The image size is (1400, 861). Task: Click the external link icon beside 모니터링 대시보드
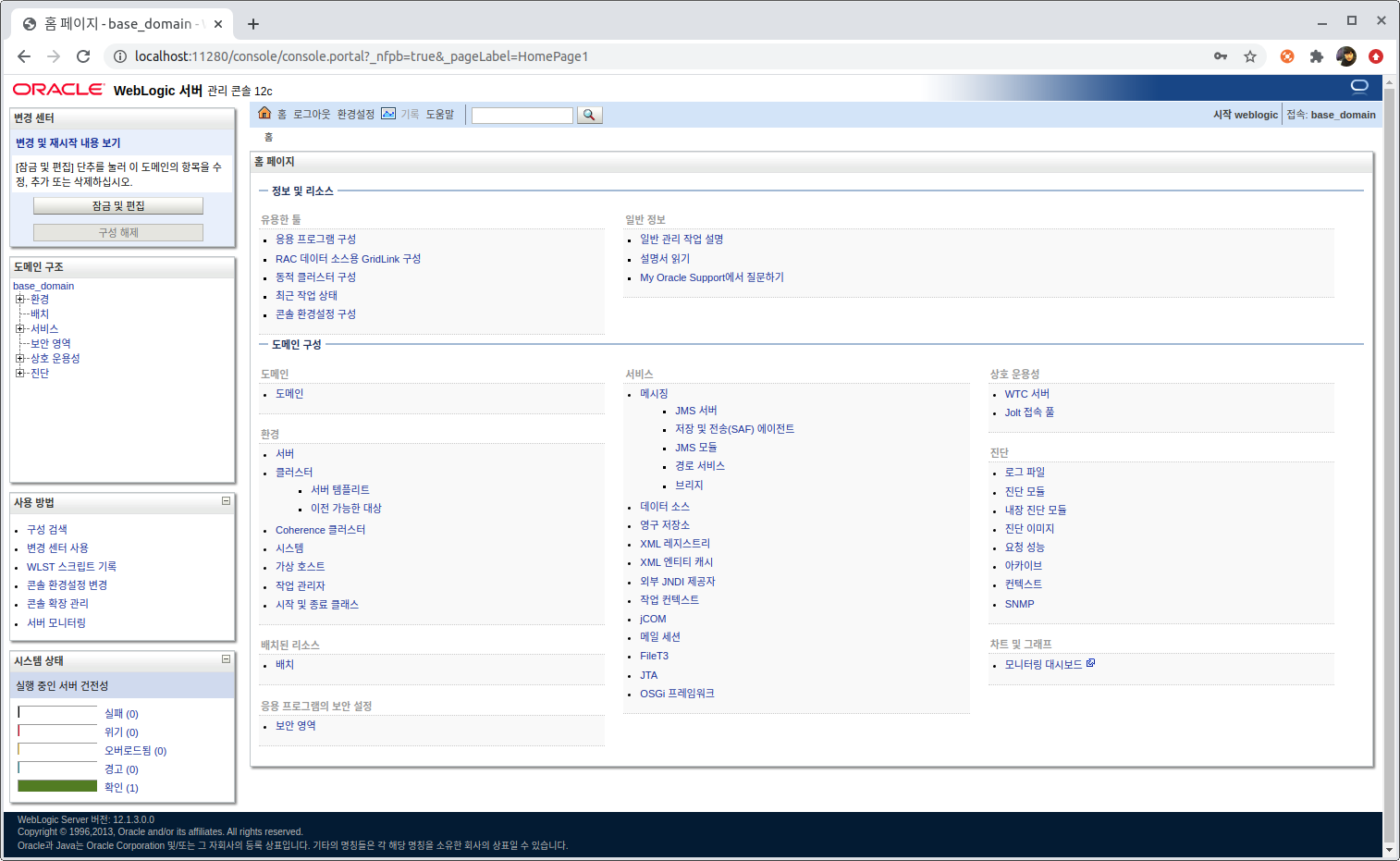coord(1091,663)
